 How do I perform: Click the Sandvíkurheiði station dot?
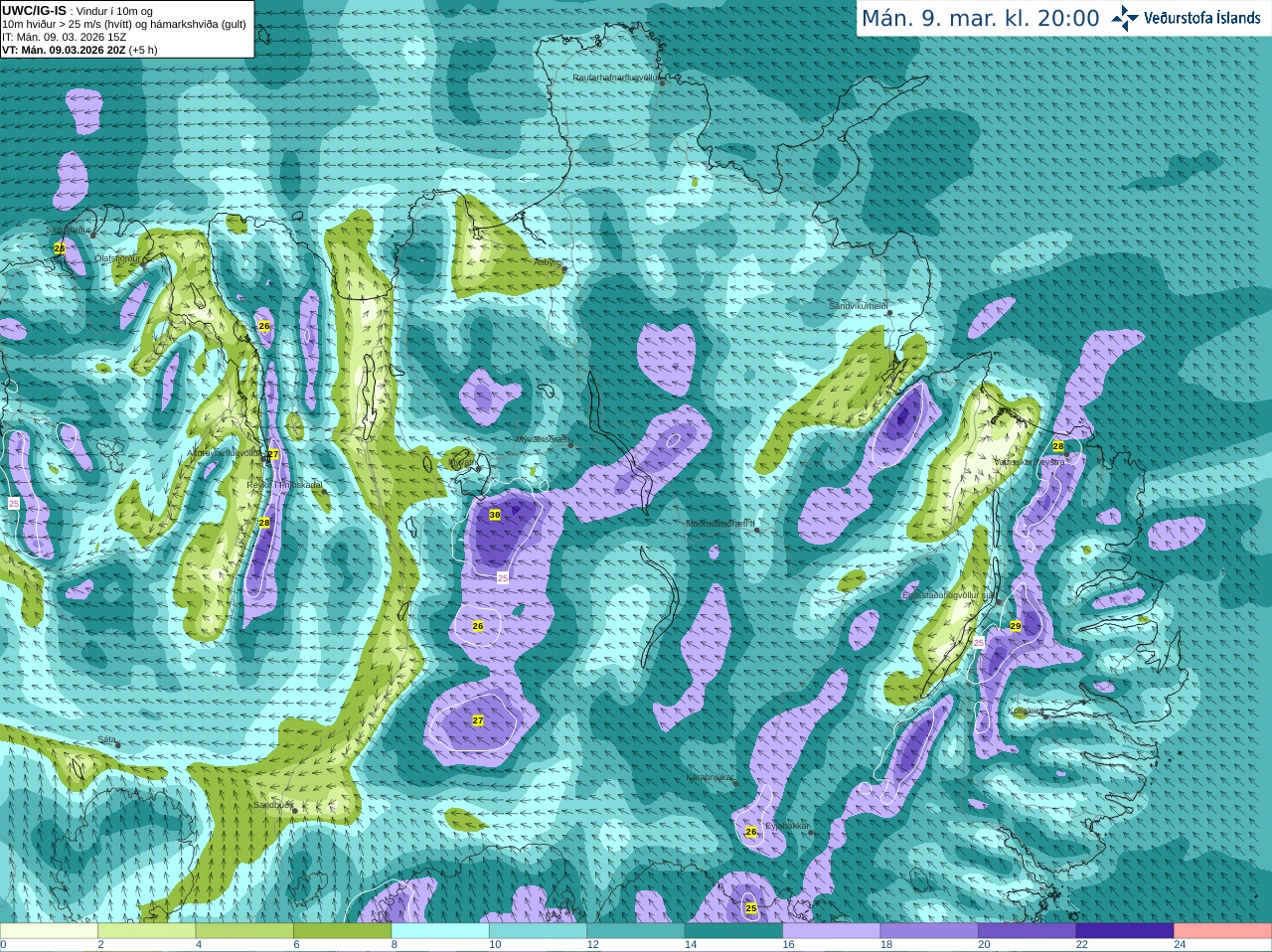click(890, 313)
